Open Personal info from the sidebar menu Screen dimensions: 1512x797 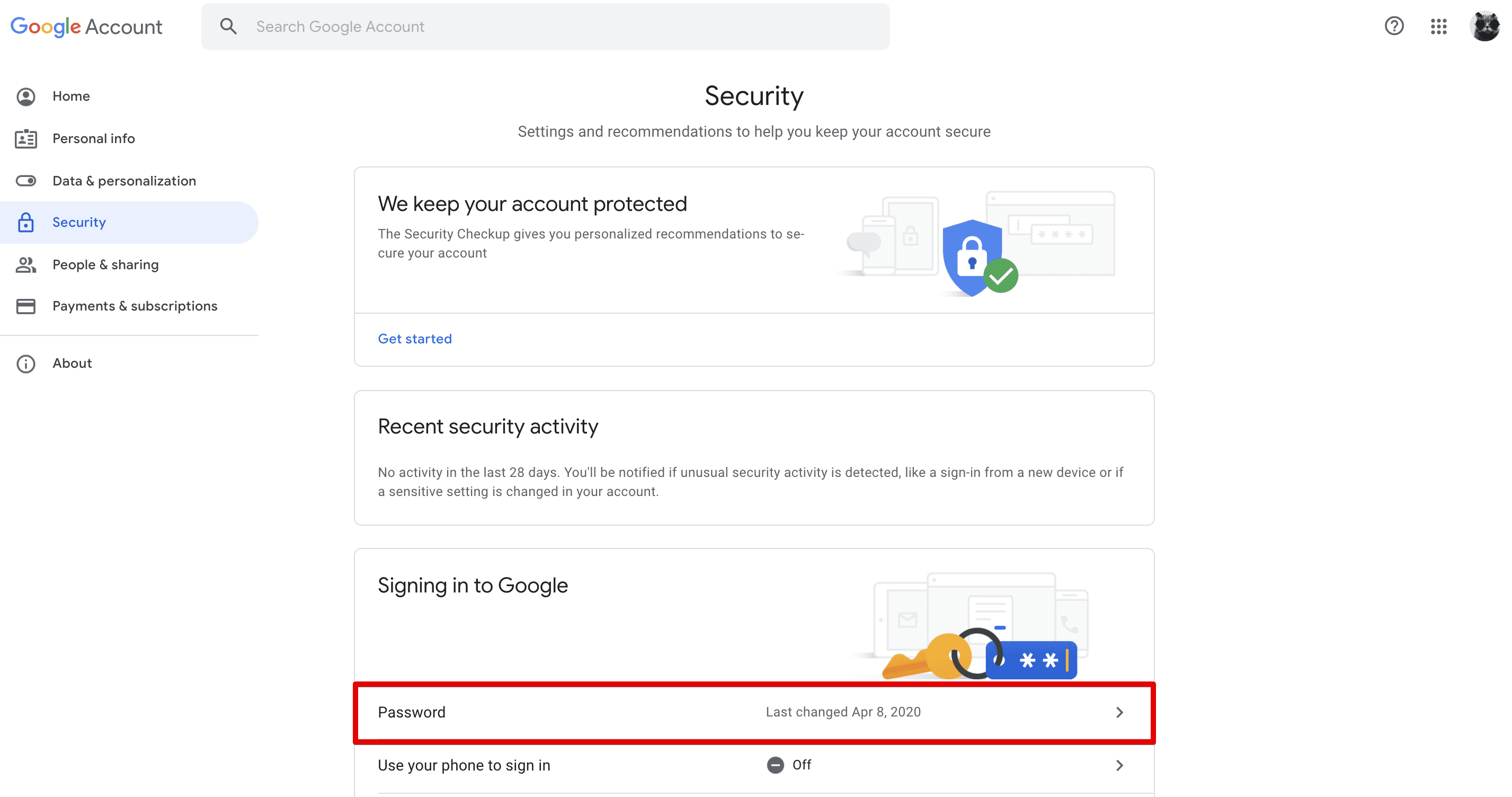click(94, 138)
